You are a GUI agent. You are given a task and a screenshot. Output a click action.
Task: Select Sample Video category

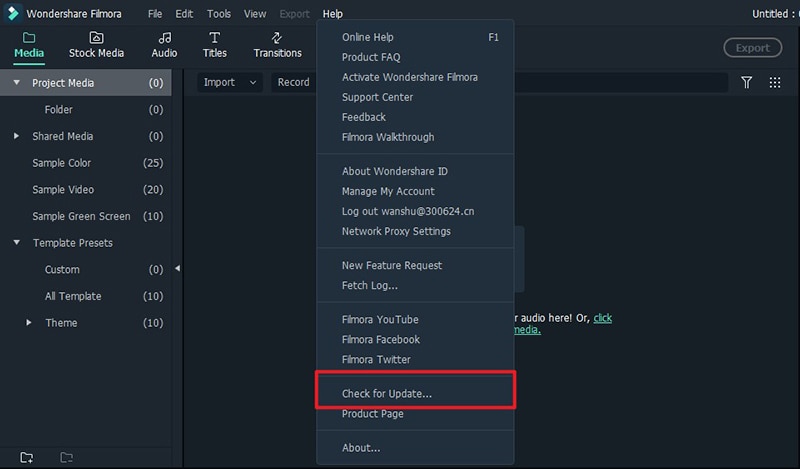(86, 189)
